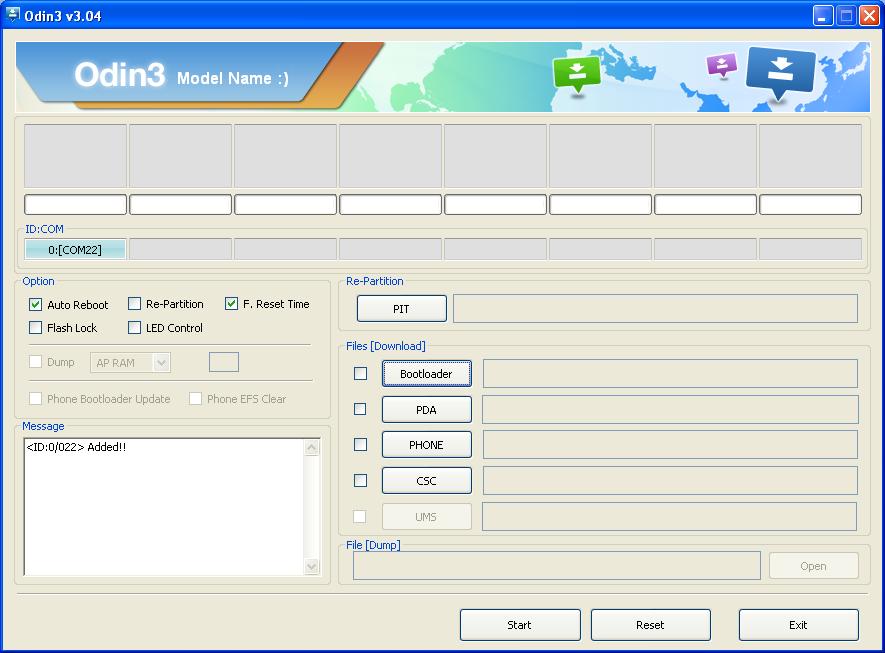The image size is (885, 653).
Task: Click the PDA file path field
Action: (x=670, y=409)
